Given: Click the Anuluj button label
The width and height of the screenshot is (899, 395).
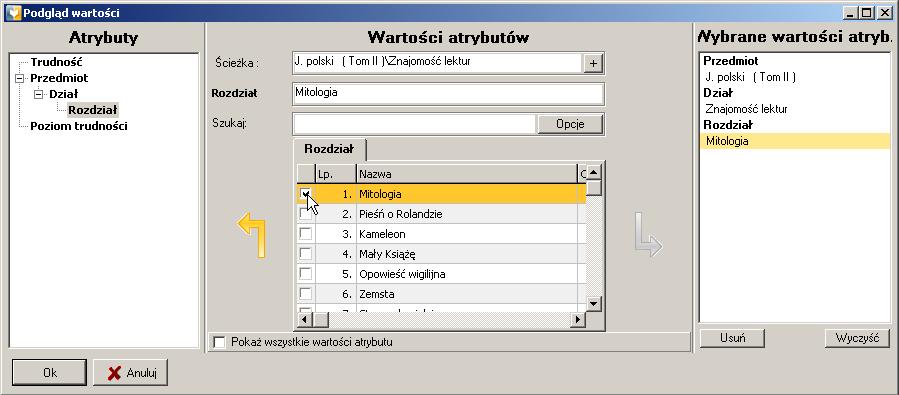Looking at the screenshot, I should [x=142, y=373].
